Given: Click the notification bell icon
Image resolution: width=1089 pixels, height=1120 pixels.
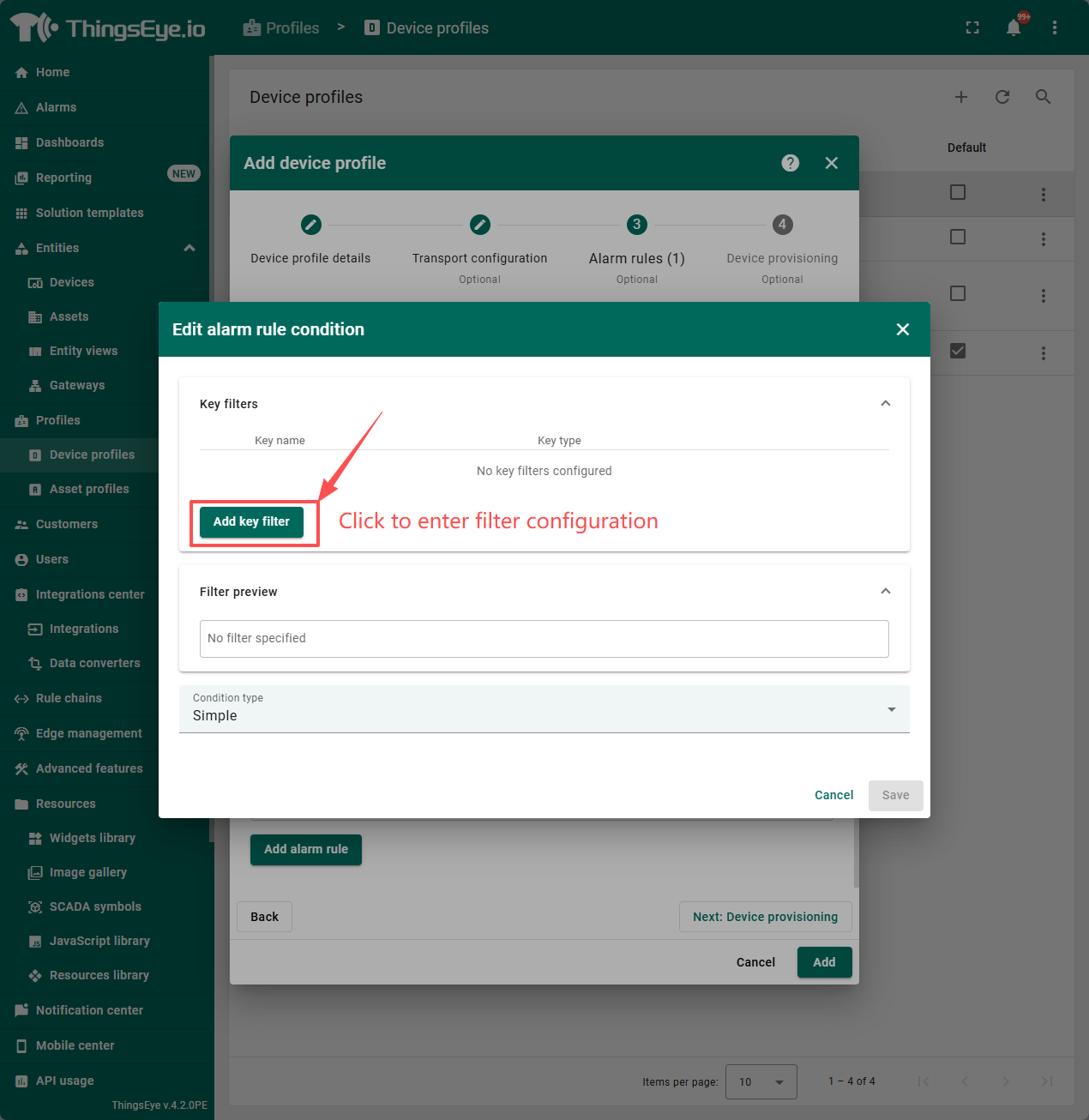Looking at the screenshot, I should click(x=1014, y=27).
